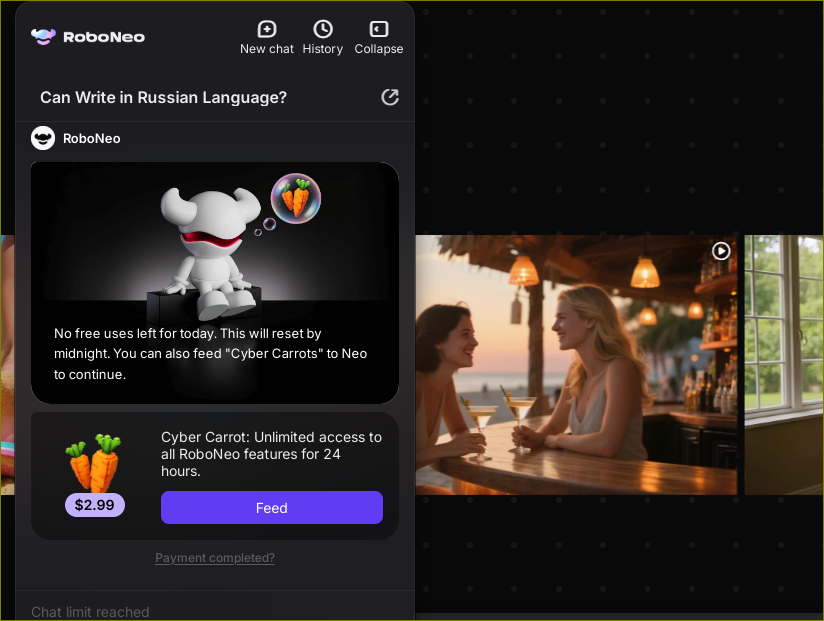Click the 'Cyber Carrot: Unlimited access' description
This screenshot has width=824, height=621.
(x=272, y=454)
